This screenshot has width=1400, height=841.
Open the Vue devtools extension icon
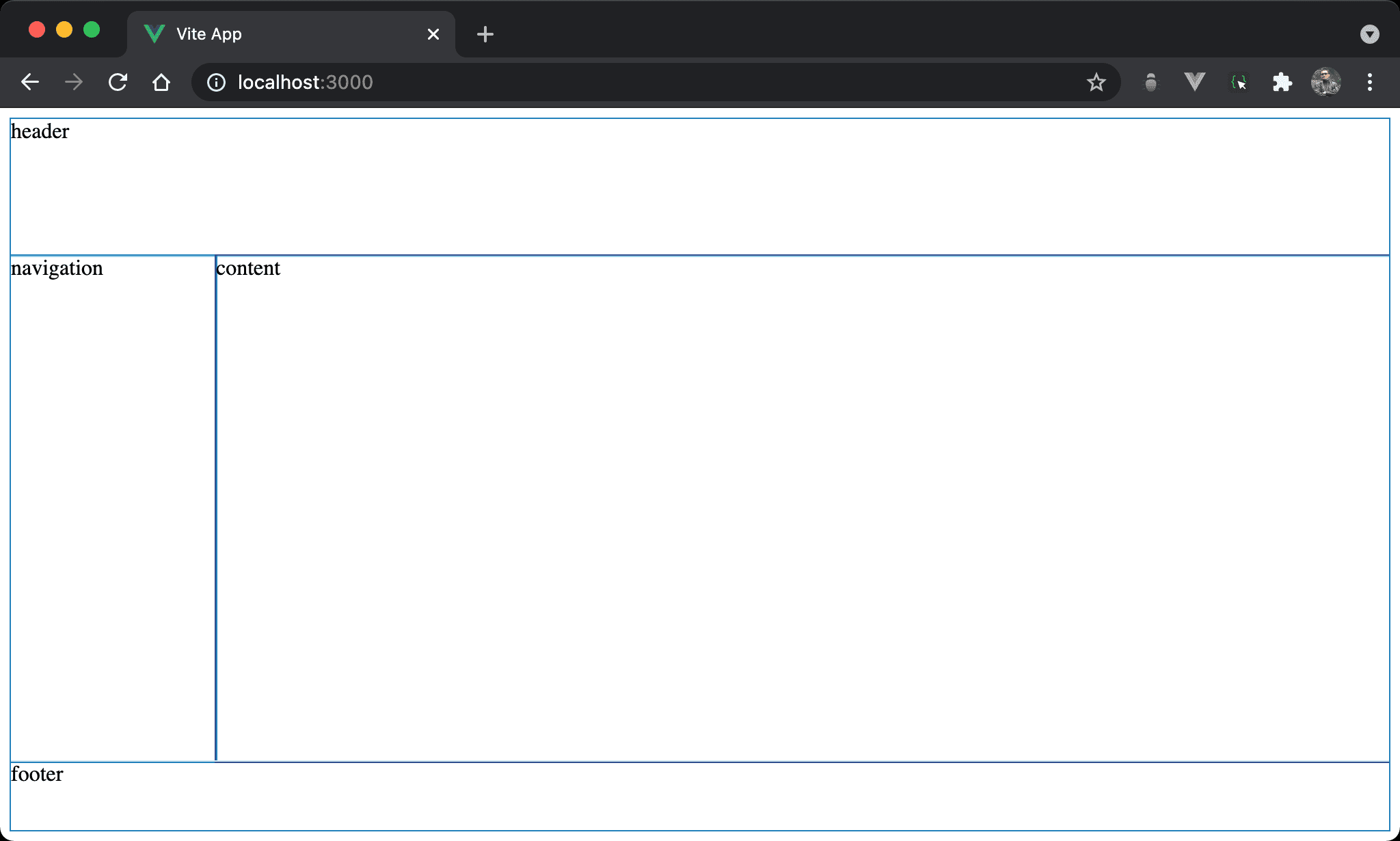[x=1194, y=82]
